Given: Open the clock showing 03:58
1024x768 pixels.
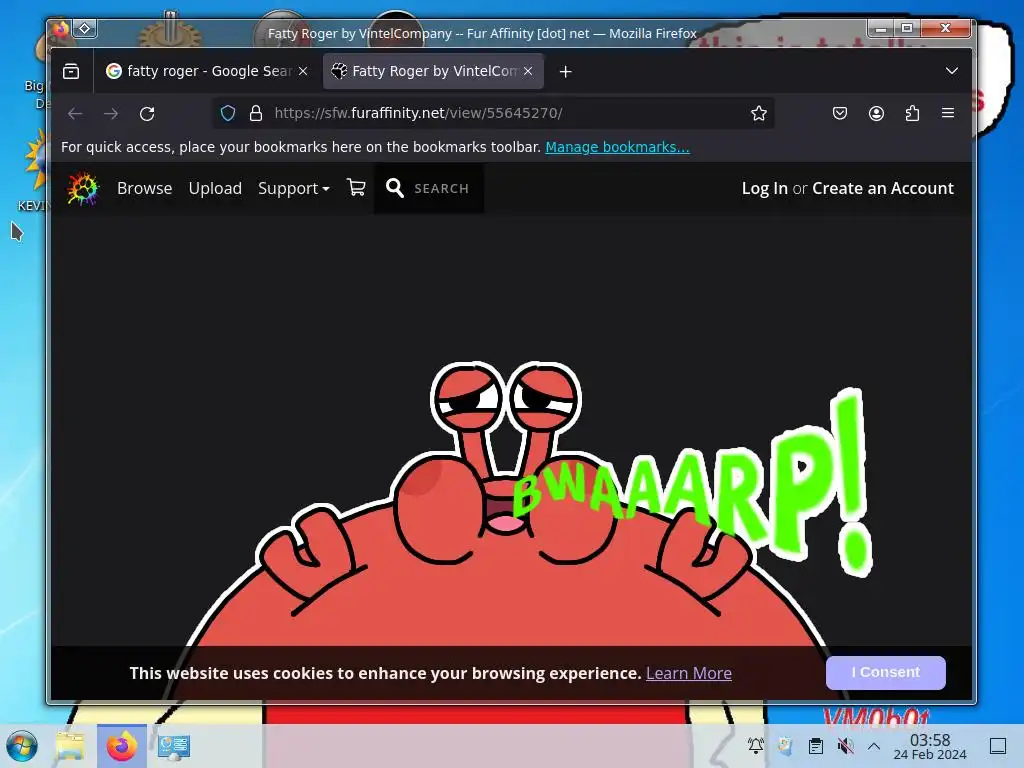Looking at the screenshot, I should [x=930, y=746].
